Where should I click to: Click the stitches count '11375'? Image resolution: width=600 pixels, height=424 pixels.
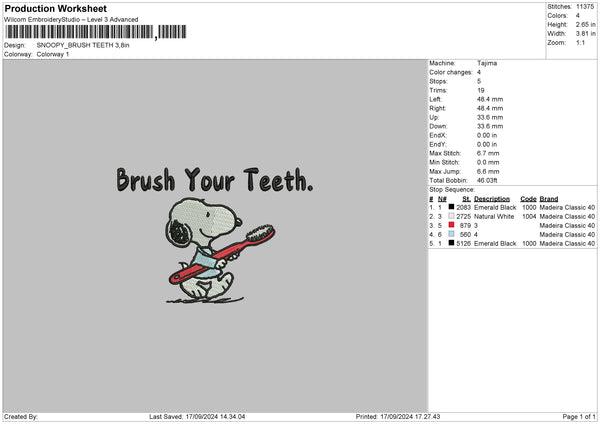[585, 7]
